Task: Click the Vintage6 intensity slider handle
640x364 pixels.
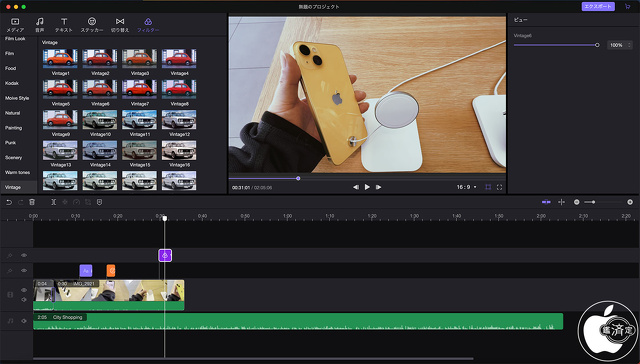Action: 597,45
